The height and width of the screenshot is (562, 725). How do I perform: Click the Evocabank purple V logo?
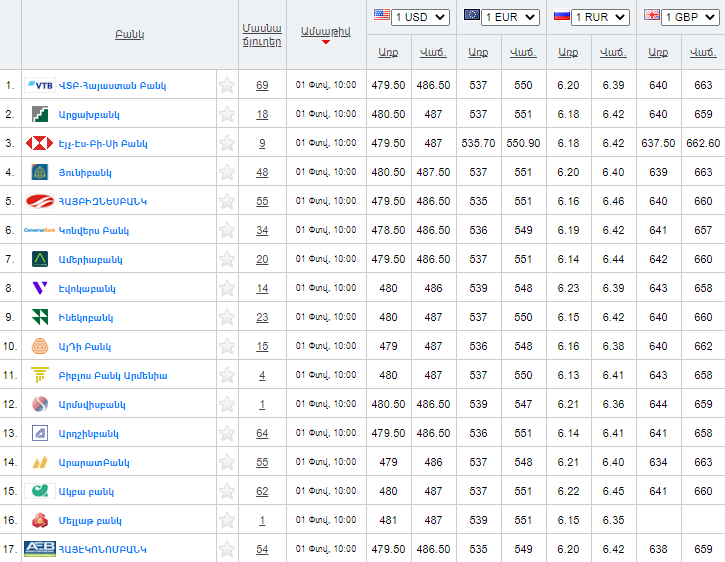click(40, 288)
